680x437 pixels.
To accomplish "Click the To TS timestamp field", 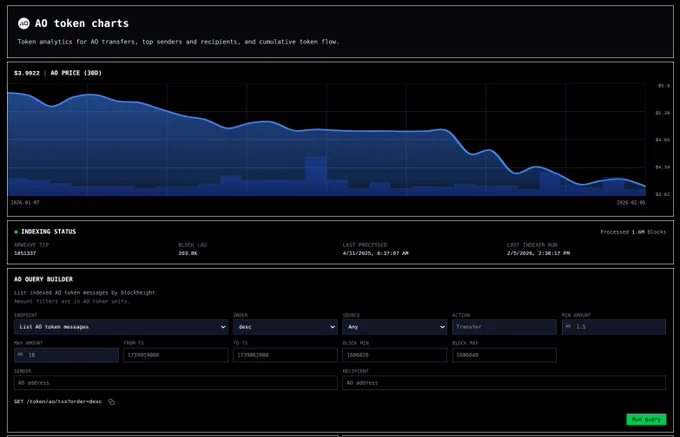I will click(x=285, y=355).
